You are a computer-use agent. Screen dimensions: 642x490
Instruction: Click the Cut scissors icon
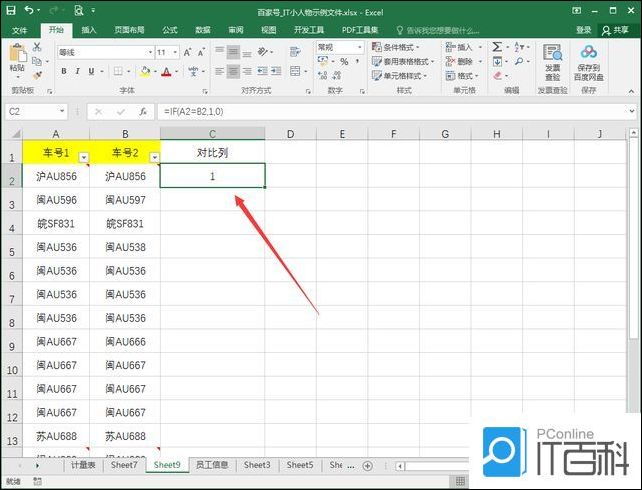coord(37,47)
